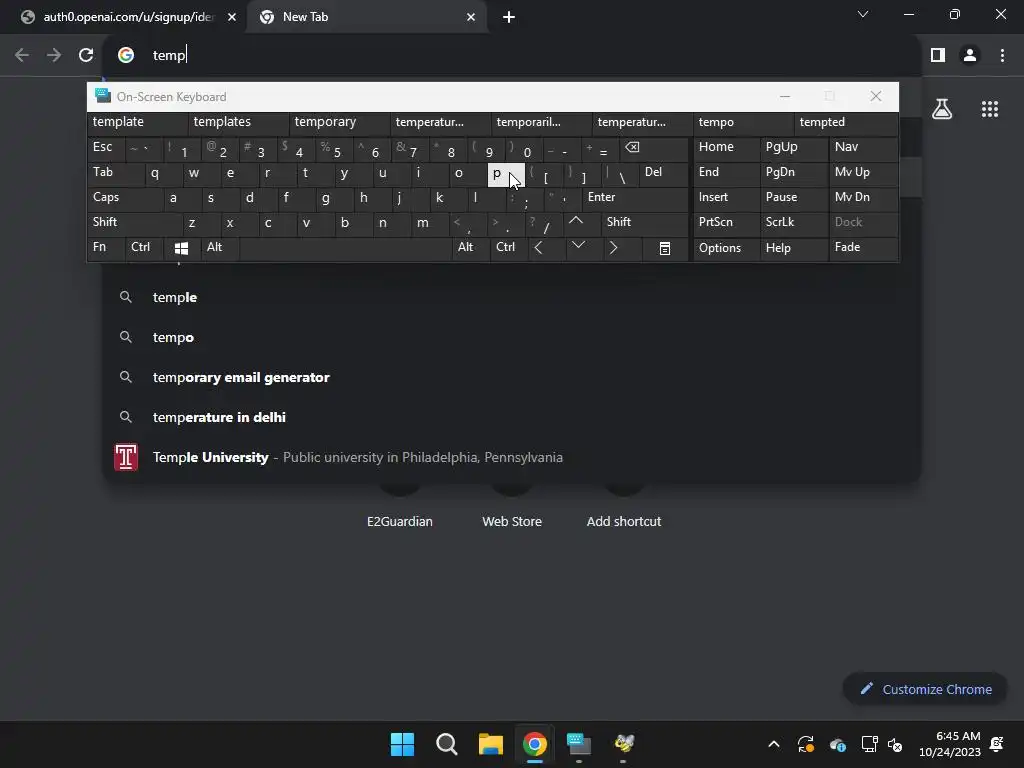Click the 'tempo' word prediction
The height and width of the screenshot is (768, 1024).
coord(744,123)
